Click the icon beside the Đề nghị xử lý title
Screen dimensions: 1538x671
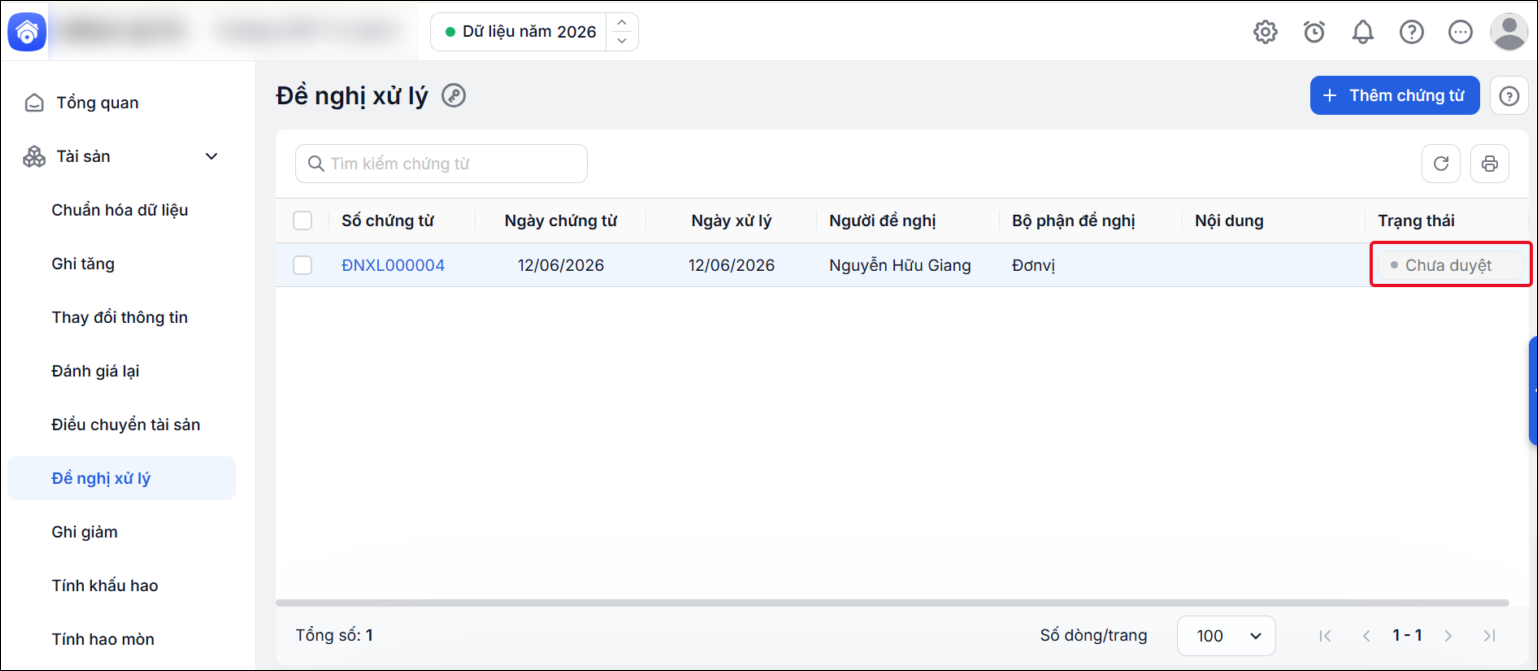(454, 96)
